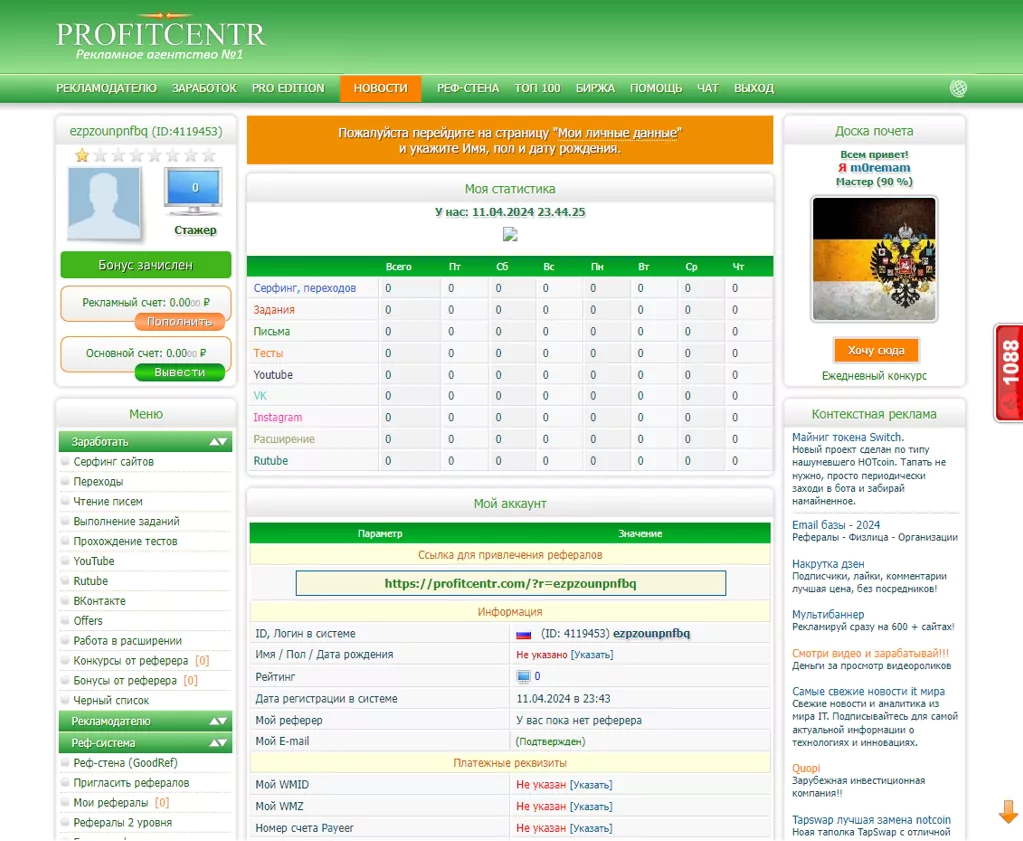Click the user avatar silhouette image
The height and width of the screenshot is (841, 1023).
click(x=104, y=203)
